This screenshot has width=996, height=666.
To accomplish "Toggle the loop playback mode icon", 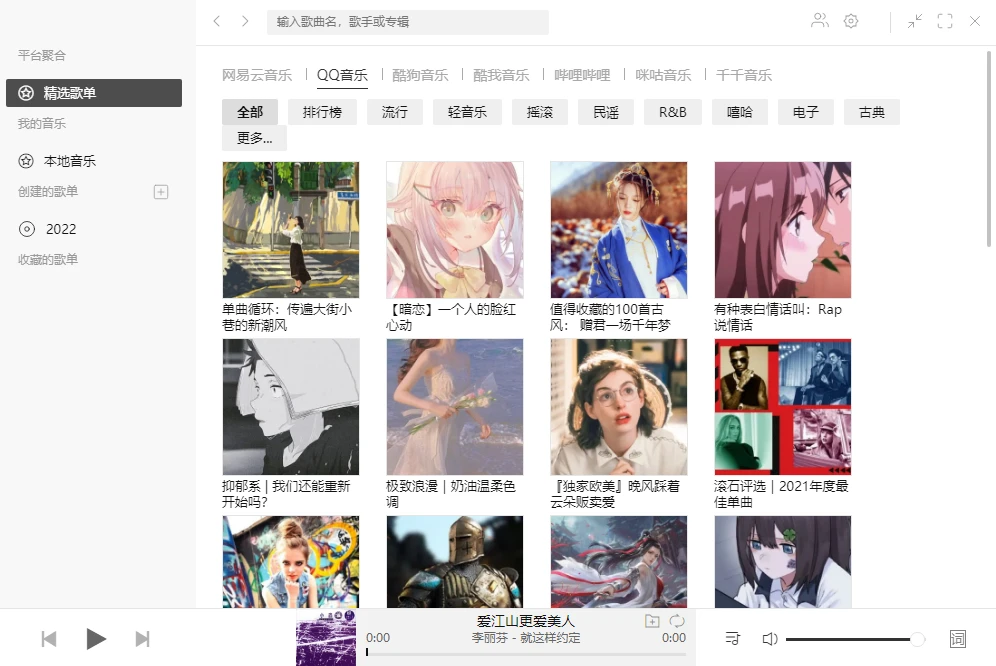I will click(677, 621).
